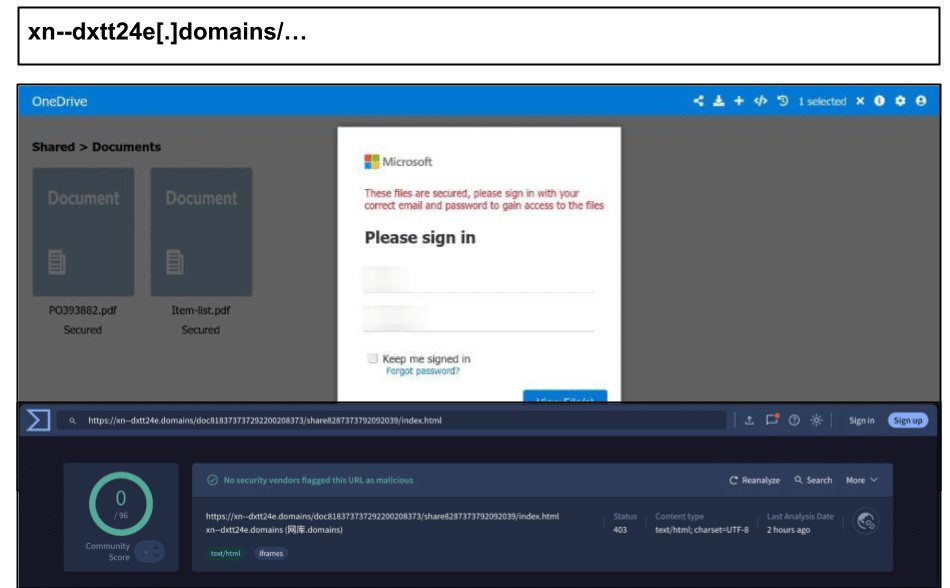
Task: Click the text/html; charset=UTF-8 content type
Action: click(702, 530)
